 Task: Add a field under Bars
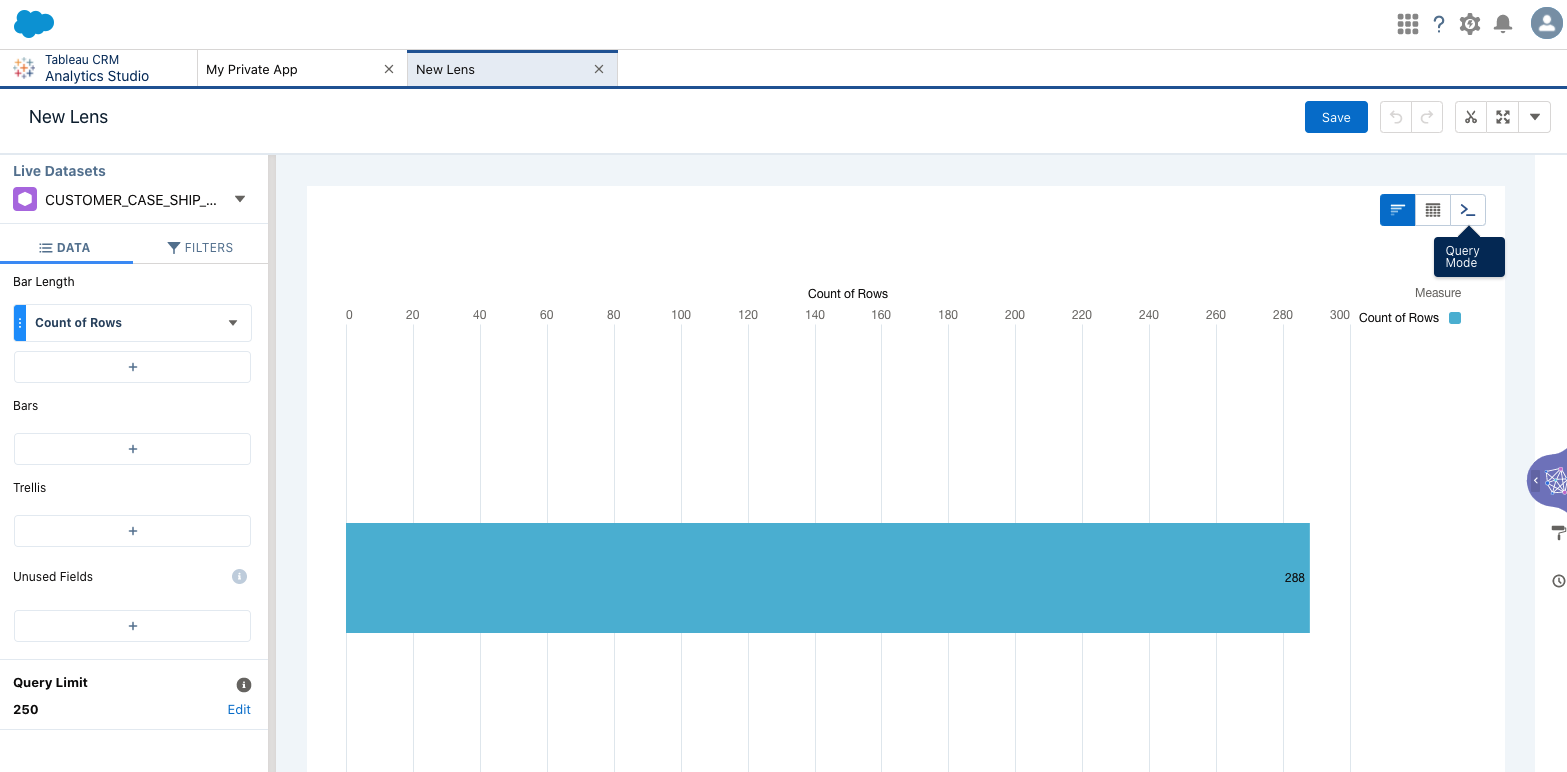(132, 449)
